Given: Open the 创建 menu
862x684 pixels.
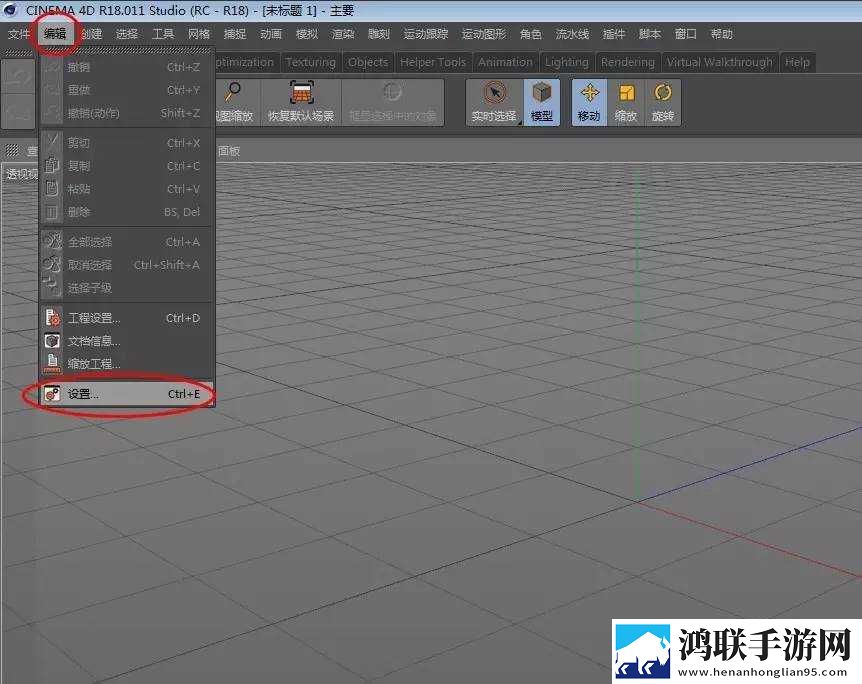Looking at the screenshot, I should point(91,34).
